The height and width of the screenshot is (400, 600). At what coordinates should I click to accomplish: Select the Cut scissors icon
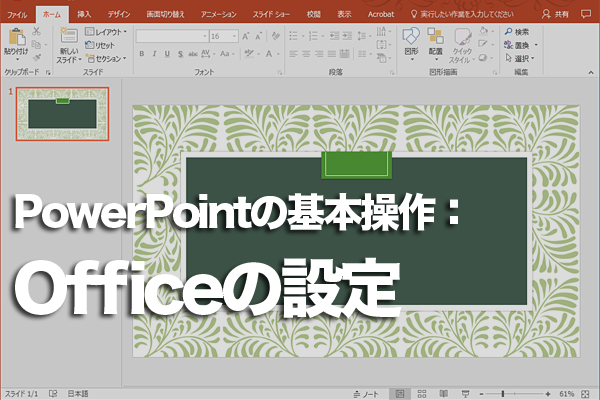[x=36, y=31]
